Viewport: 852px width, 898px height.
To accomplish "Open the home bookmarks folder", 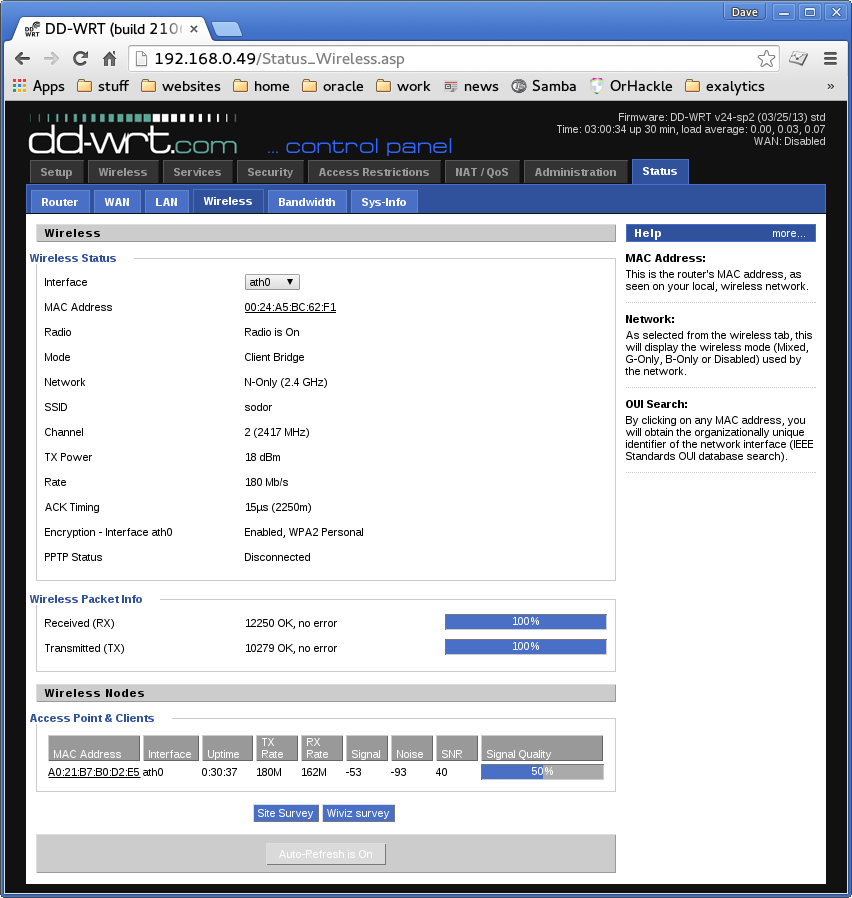I will tap(261, 86).
